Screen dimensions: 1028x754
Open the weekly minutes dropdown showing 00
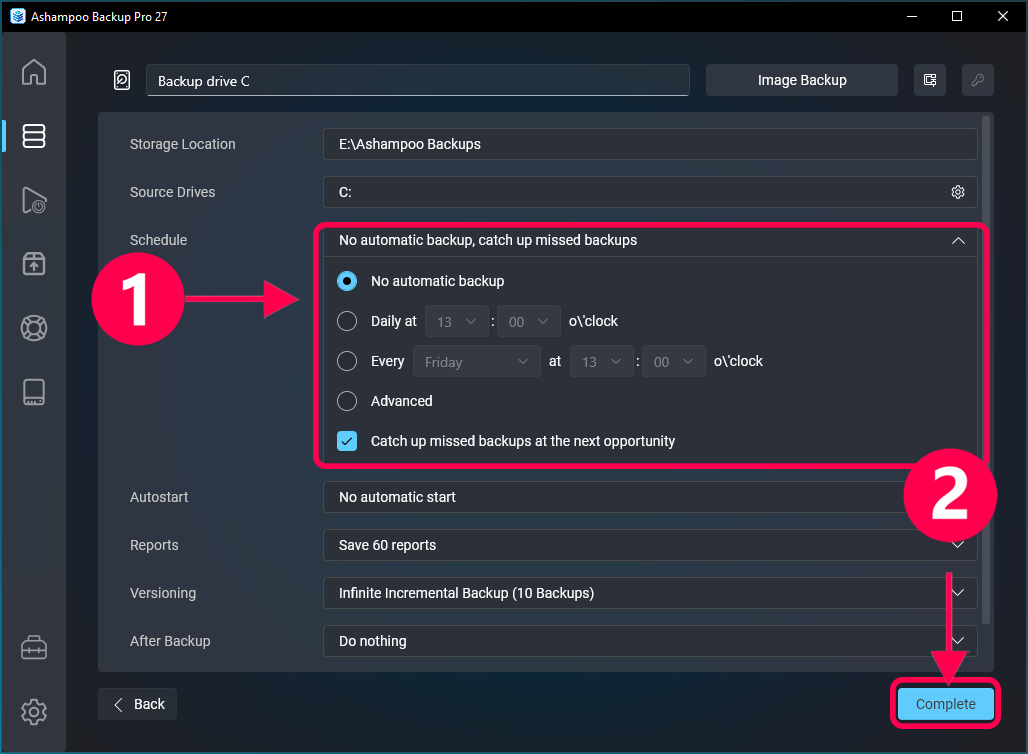tap(673, 362)
